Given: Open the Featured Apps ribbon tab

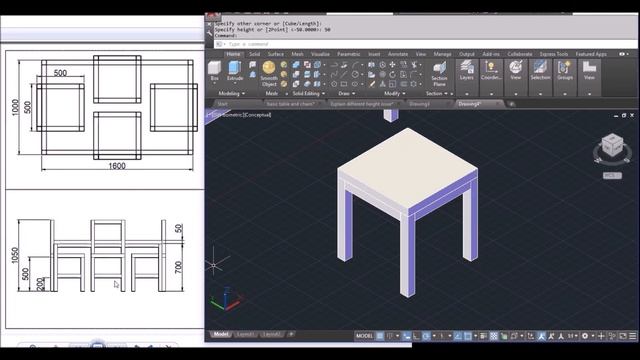Looking at the screenshot, I should coord(591,54).
